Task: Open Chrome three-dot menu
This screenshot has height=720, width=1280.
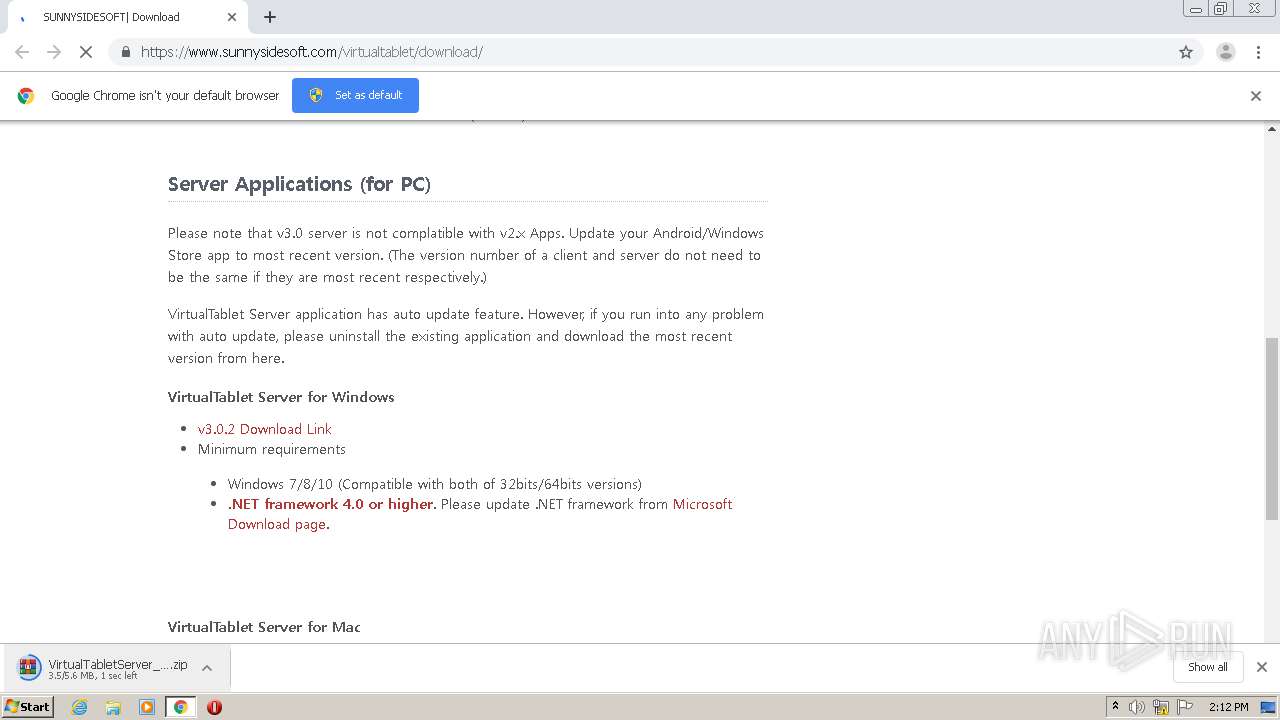Action: coord(1259,52)
